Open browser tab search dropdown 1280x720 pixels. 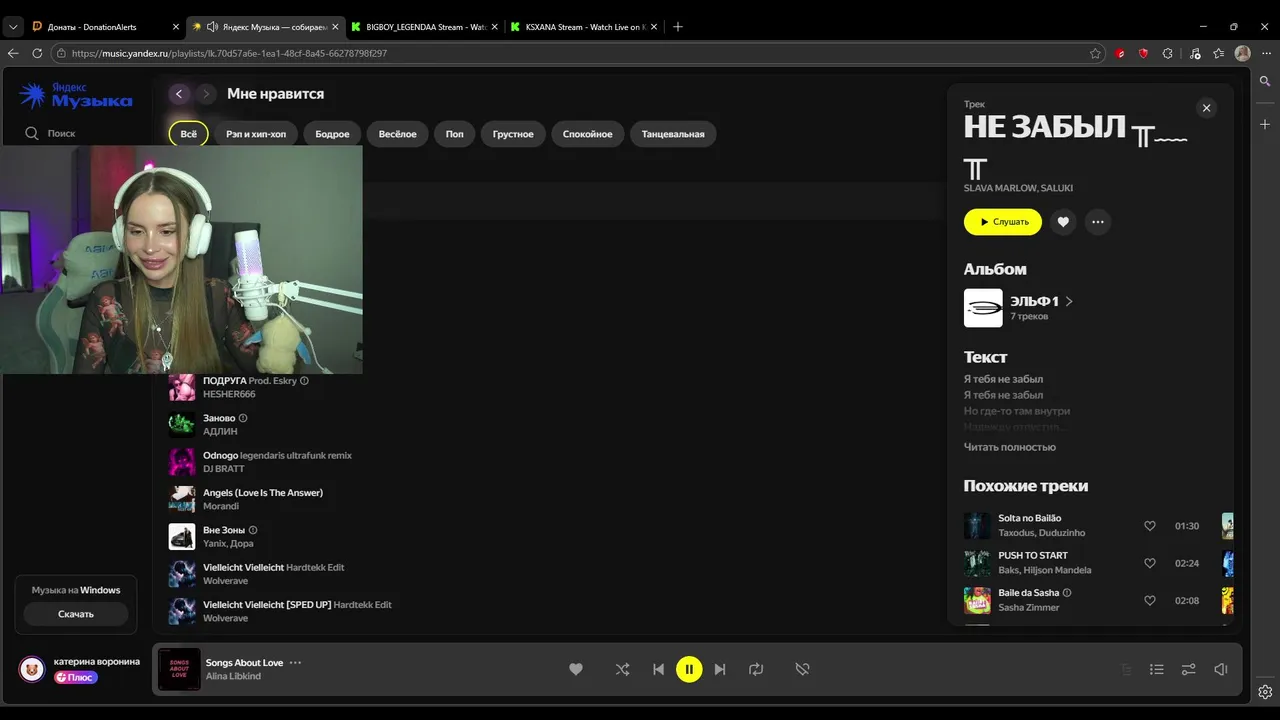pos(13,27)
